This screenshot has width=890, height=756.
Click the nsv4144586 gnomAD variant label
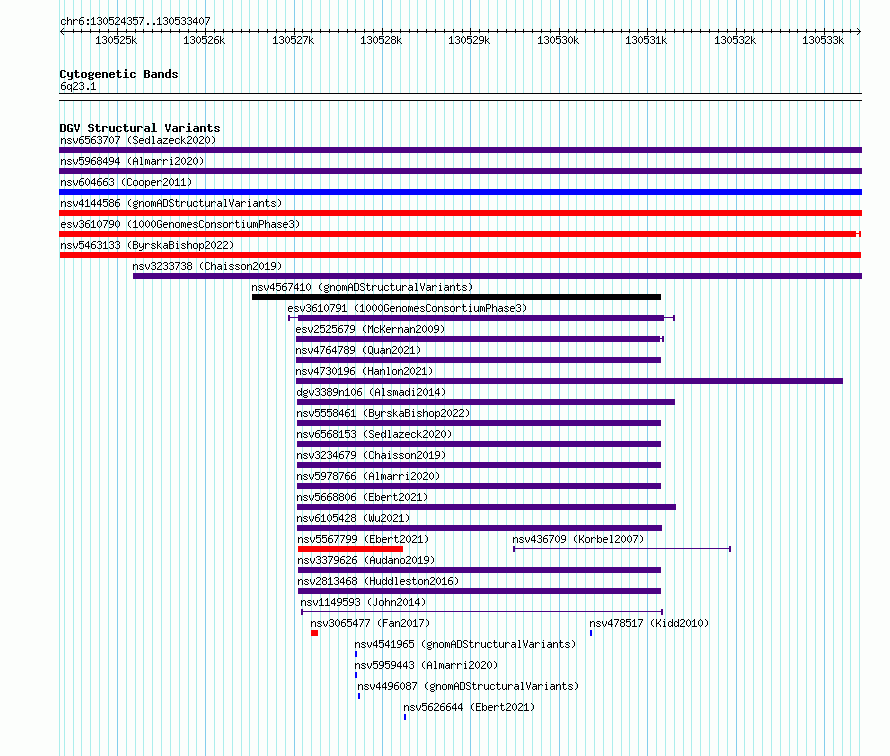[x=171, y=203]
